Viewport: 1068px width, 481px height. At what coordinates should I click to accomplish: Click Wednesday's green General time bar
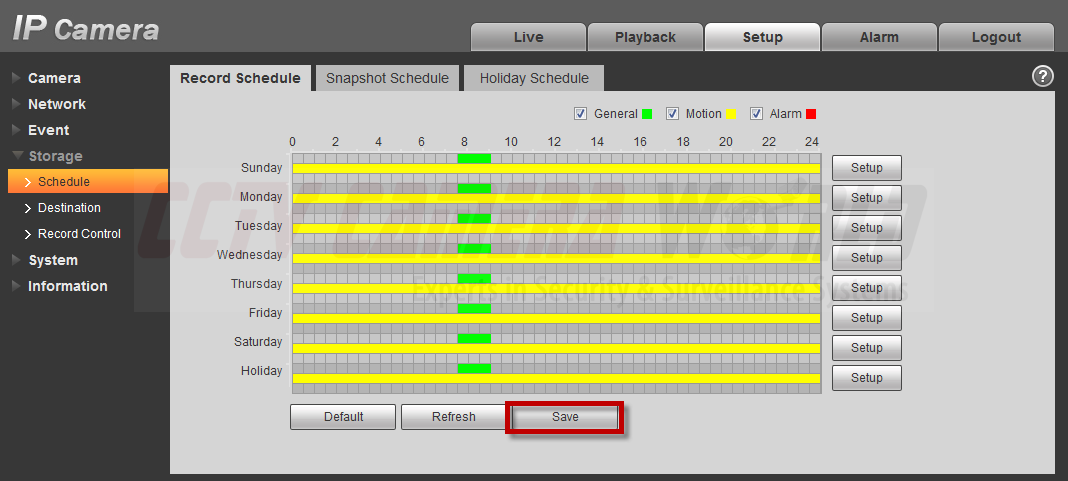tap(474, 248)
